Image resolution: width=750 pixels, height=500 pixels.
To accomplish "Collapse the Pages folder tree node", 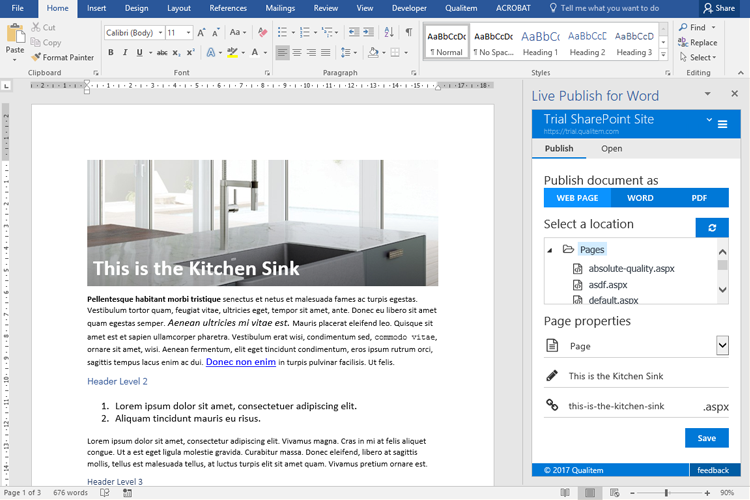I will [550, 250].
